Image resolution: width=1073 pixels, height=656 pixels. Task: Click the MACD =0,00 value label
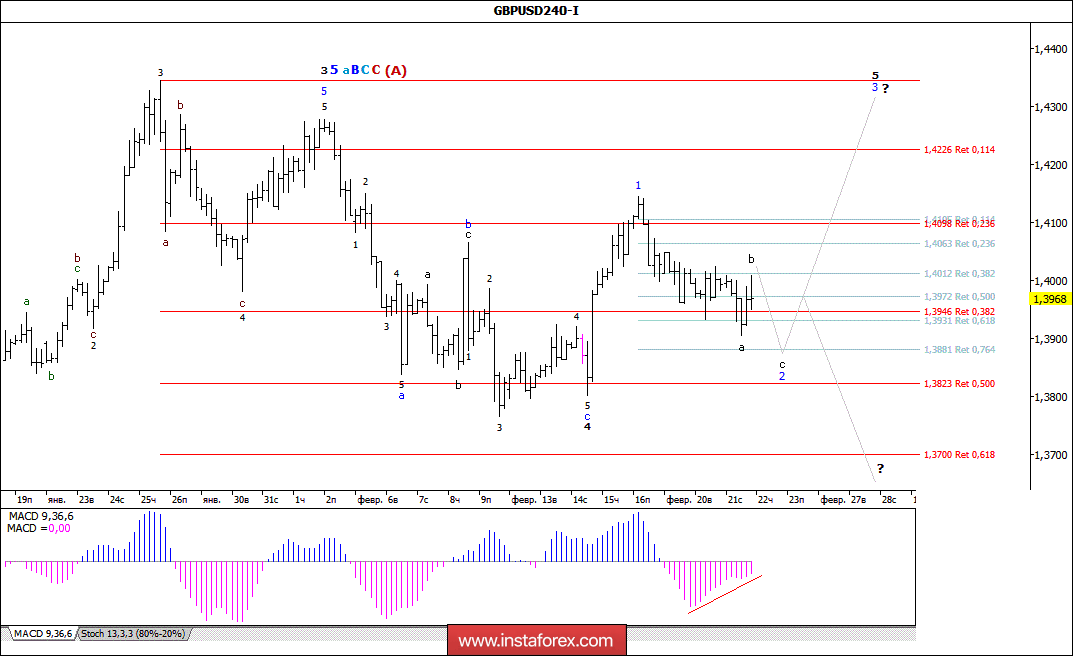[38, 529]
